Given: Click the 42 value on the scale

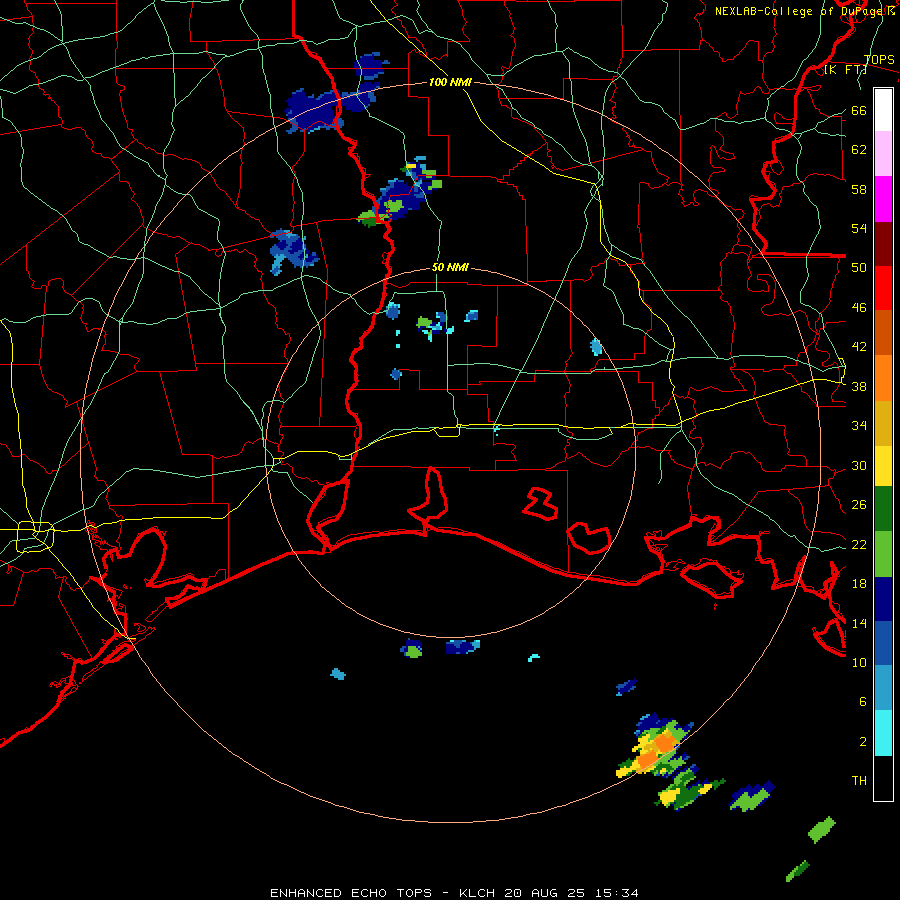Looking at the screenshot, I should pos(859,346).
